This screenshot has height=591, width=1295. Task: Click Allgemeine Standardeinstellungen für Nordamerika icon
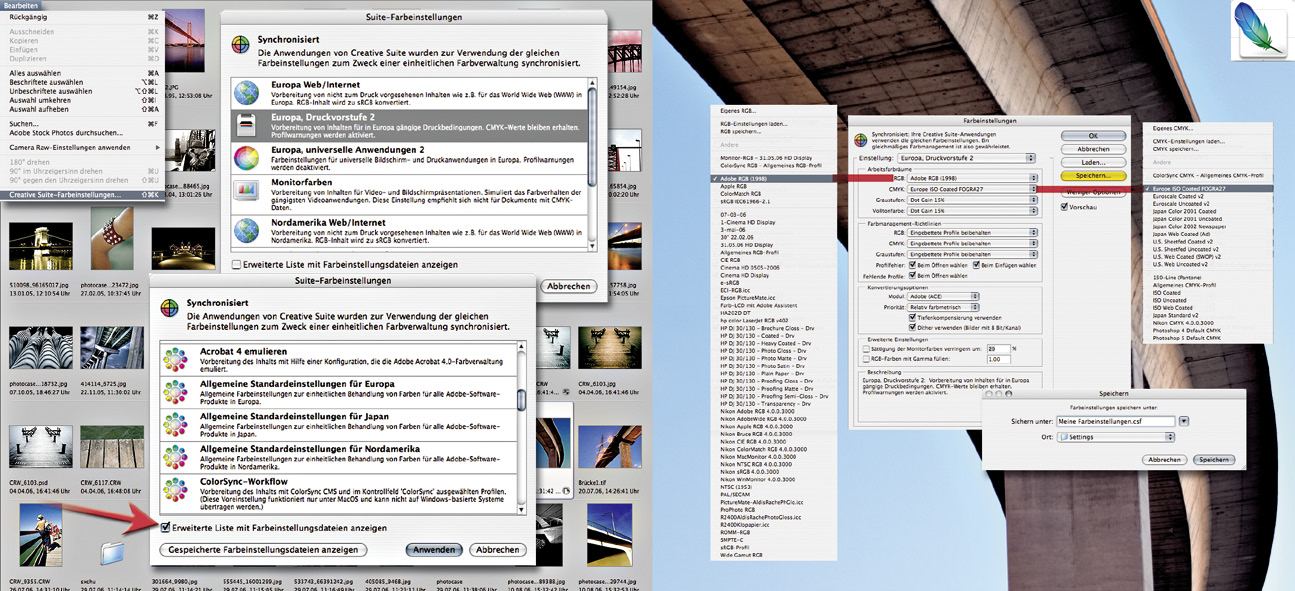[175, 459]
